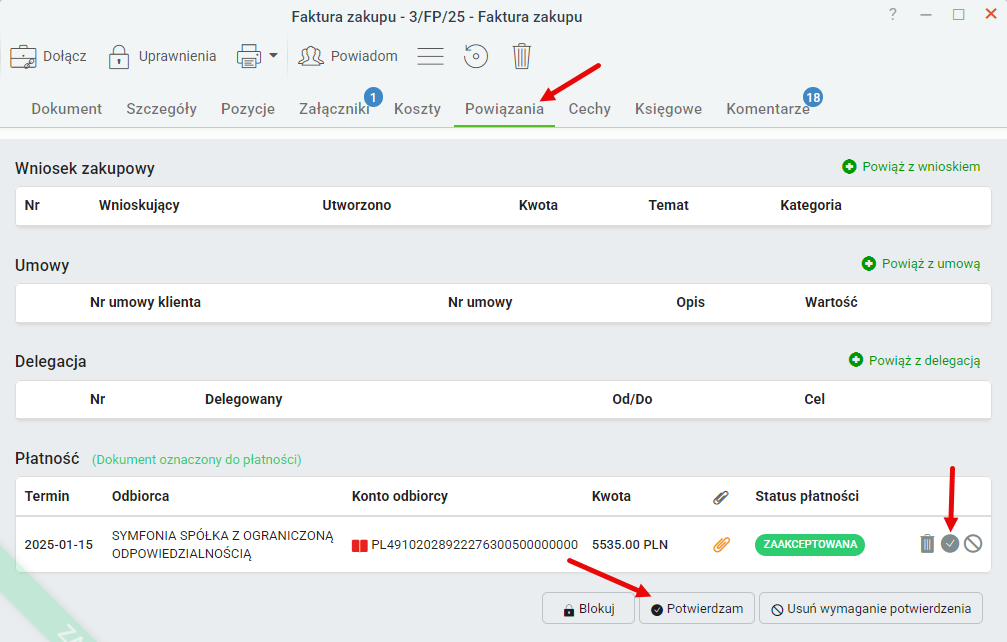Click the Utworzono column header
The height and width of the screenshot is (642, 1007).
tap(356, 205)
